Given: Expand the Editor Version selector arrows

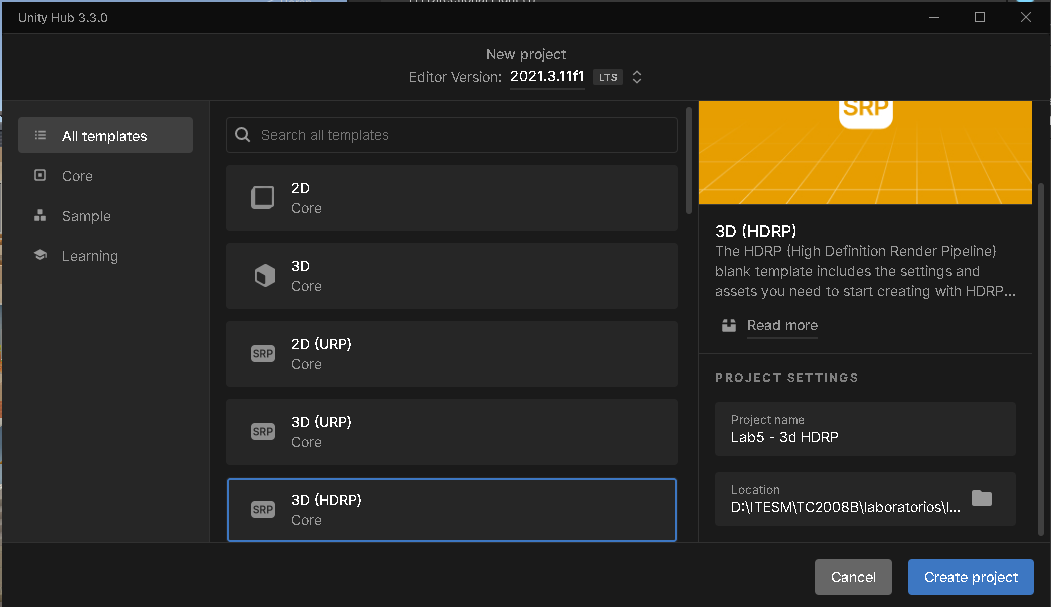Looking at the screenshot, I should click(637, 77).
